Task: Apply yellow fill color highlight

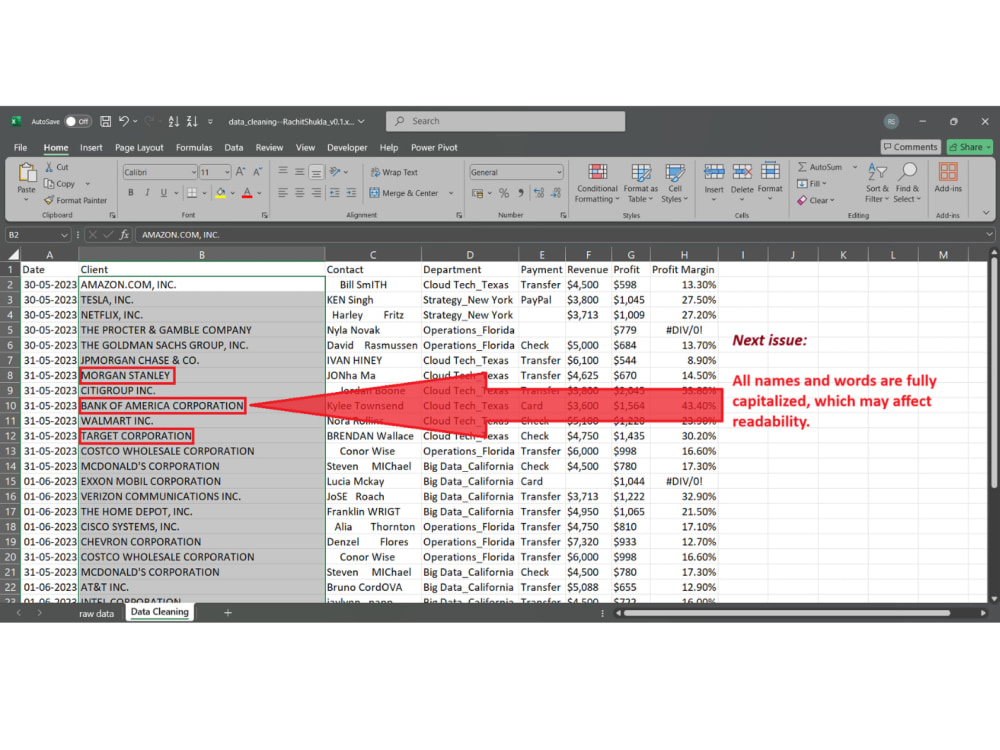Action: click(x=221, y=193)
